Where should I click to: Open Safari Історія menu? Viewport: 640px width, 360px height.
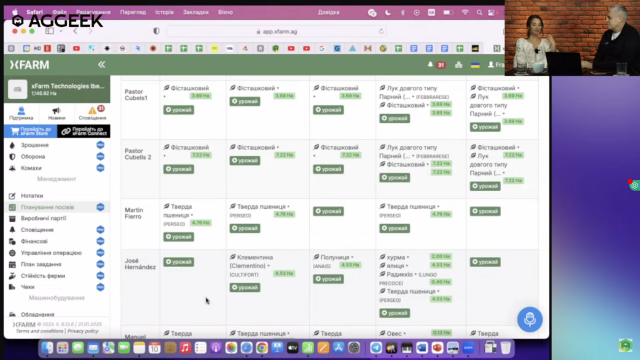(x=164, y=12)
